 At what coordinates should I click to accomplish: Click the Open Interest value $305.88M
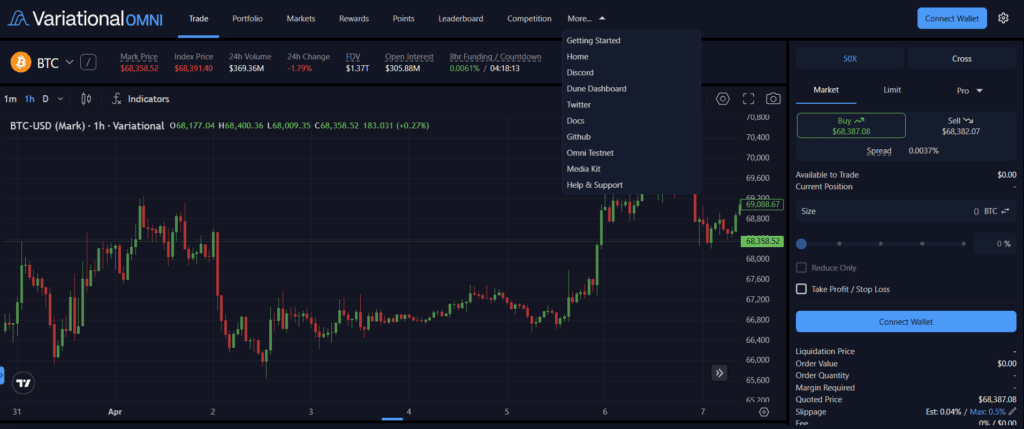click(402, 68)
